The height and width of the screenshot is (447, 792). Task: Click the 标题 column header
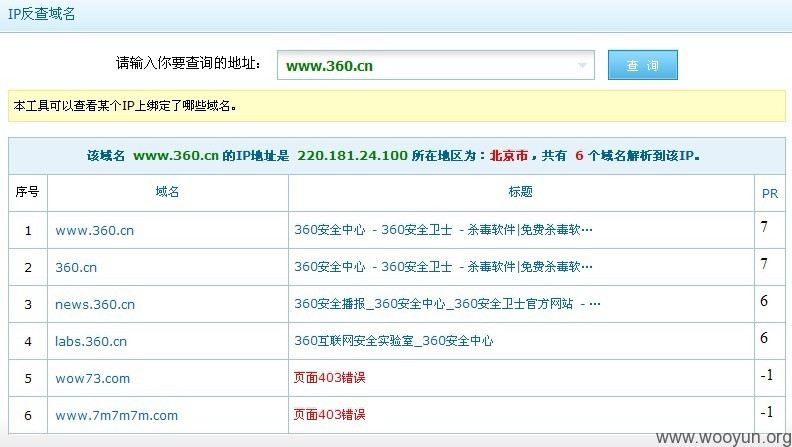tap(520, 191)
